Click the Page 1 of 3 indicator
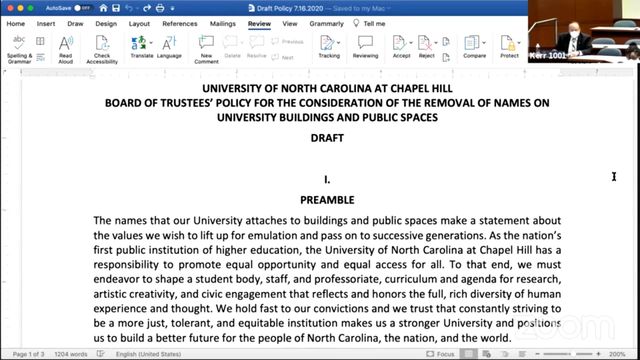The height and width of the screenshot is (360, 640). (x=28, y=354)
